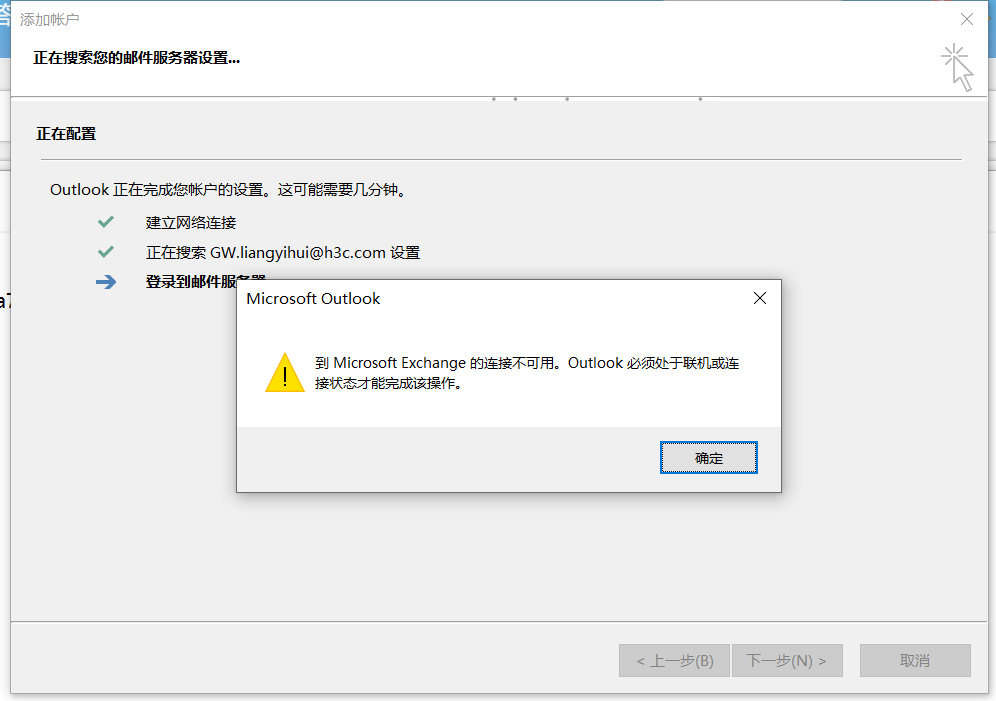
Task: Click the Outlook 正在完成您帐户的设置 description text
Action: tap(228, 190)
